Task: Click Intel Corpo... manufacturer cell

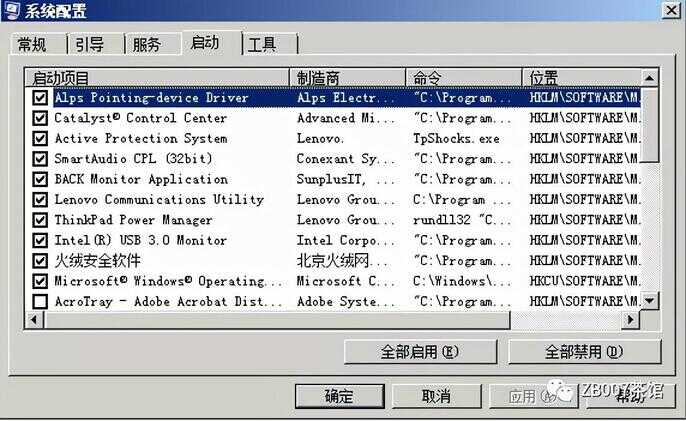Action: 345,240
